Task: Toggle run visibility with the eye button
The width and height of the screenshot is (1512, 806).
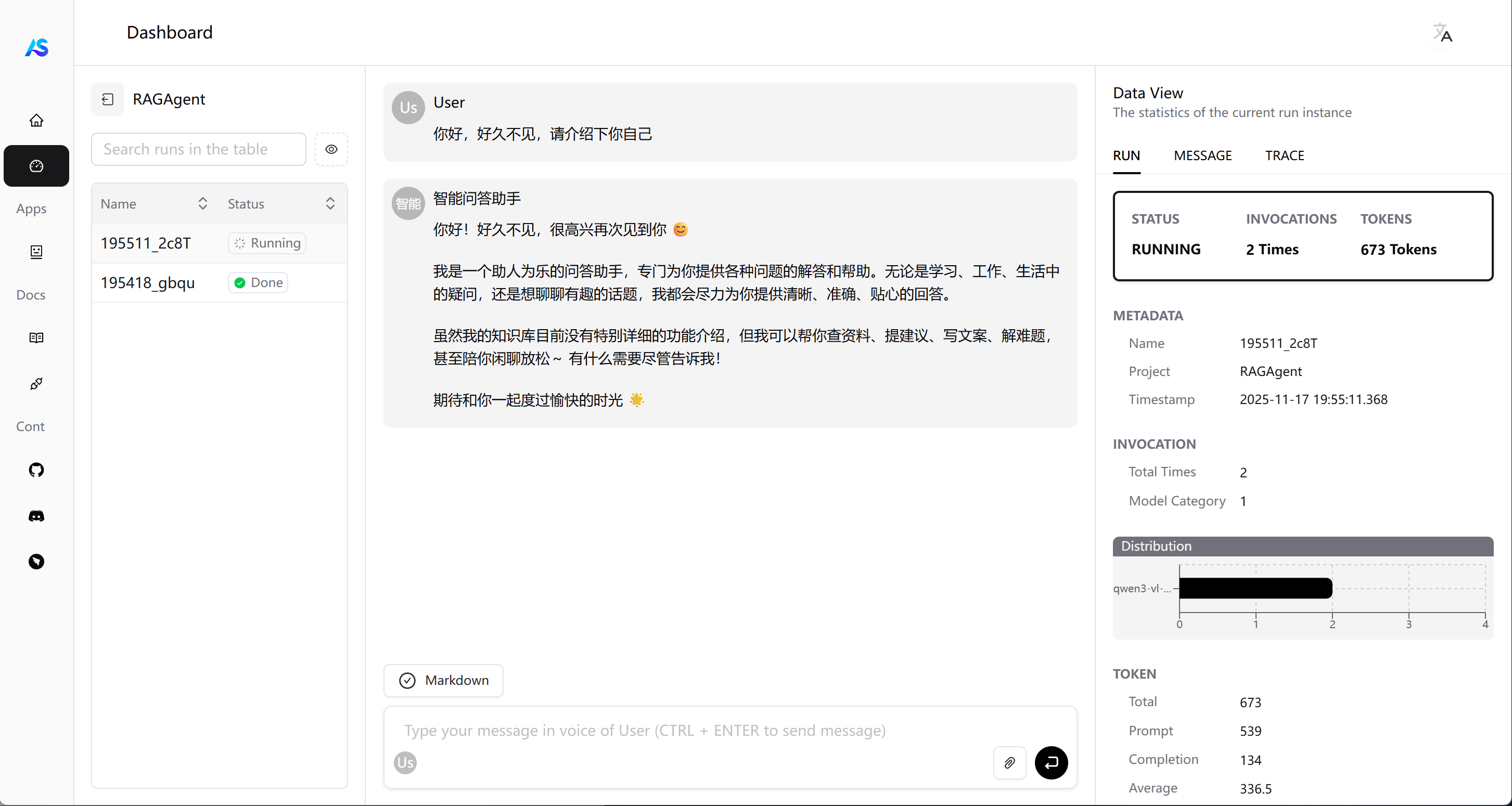Action: tap(331, 149)
